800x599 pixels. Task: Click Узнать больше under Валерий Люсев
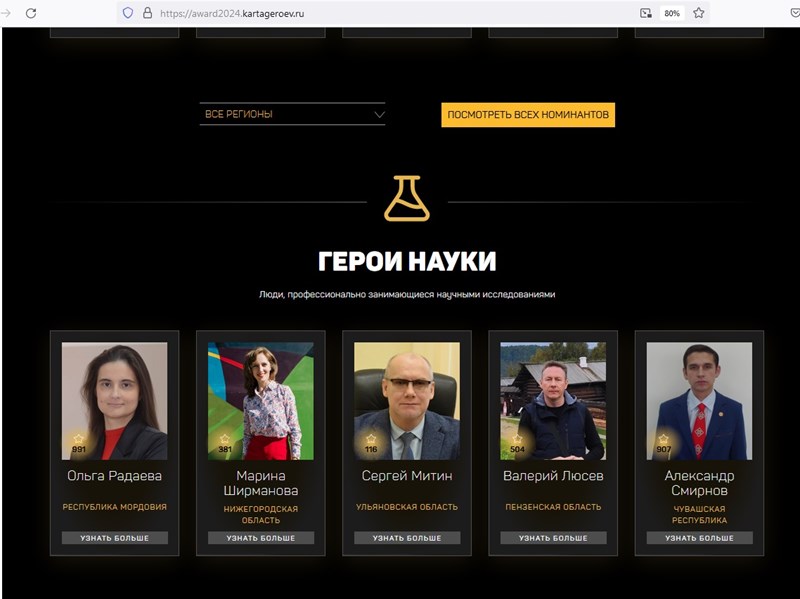coord(553,538)
